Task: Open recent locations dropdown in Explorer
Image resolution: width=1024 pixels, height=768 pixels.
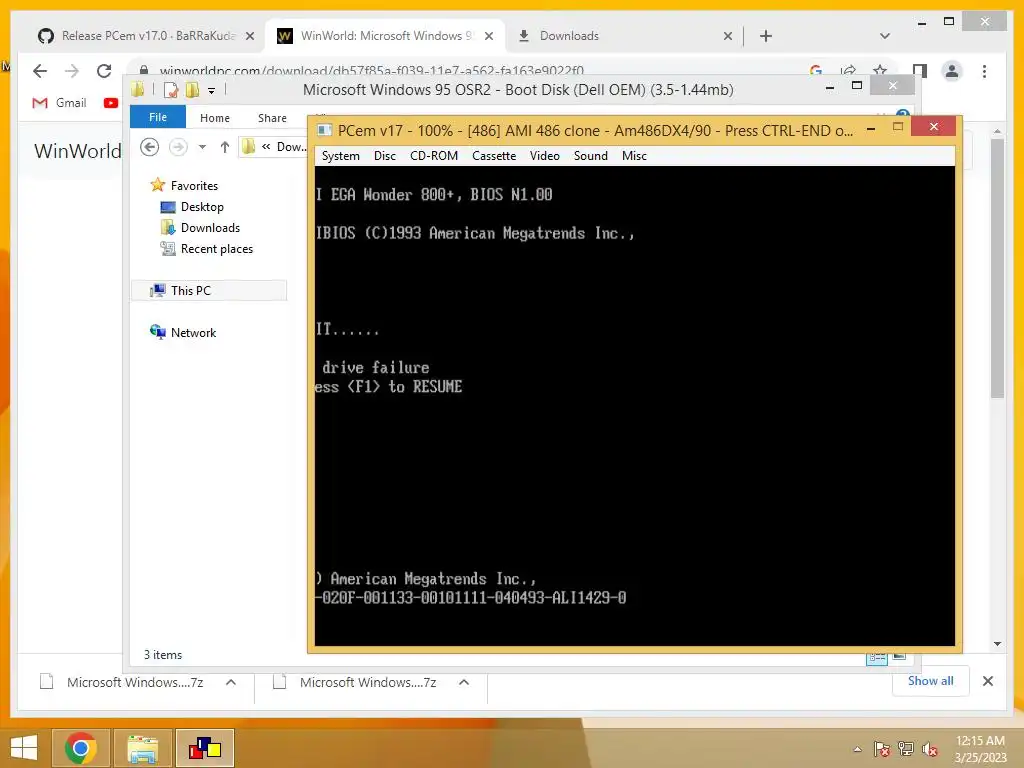Action: point(202,147)
